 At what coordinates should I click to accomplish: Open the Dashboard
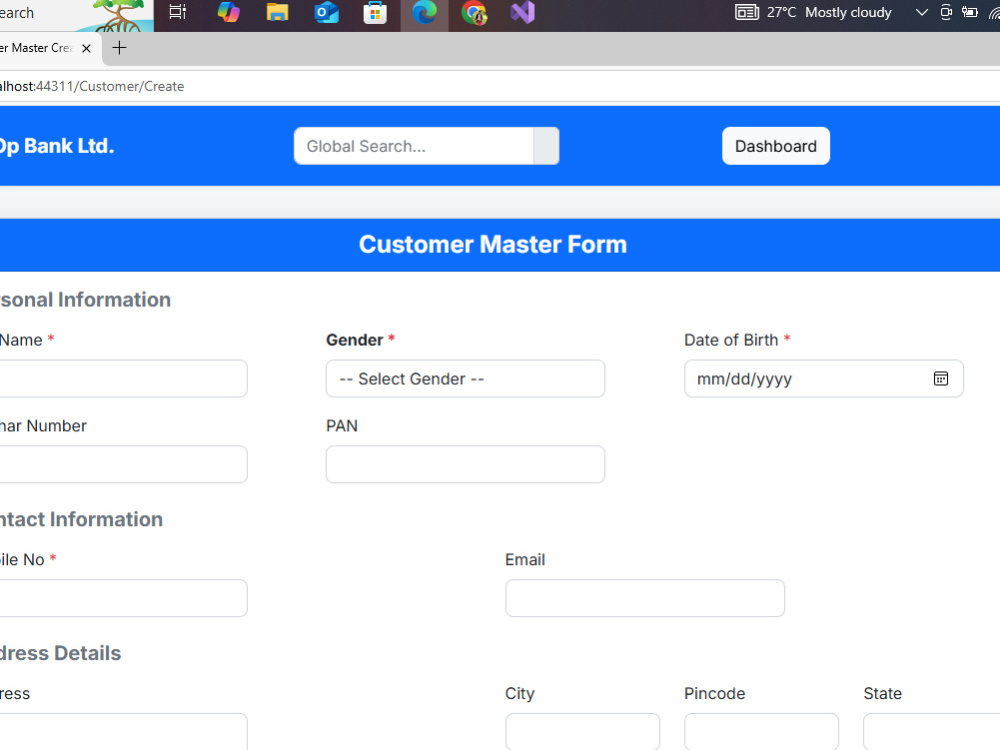pyautogui.click(x=776, y=146)
